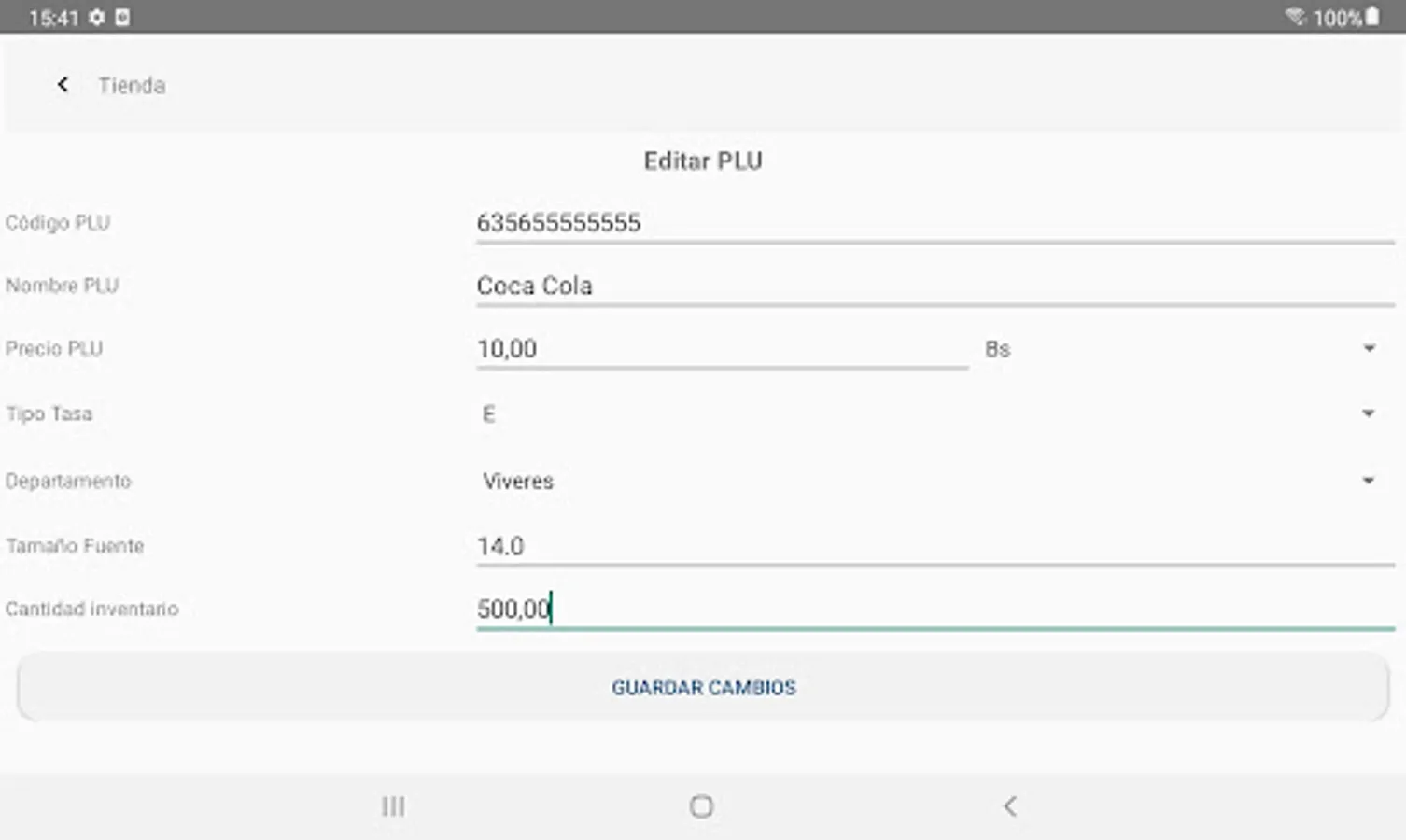Tap the Tienda title link
The width and height of the screenshot is (1406, 840).
click(131, 84)
